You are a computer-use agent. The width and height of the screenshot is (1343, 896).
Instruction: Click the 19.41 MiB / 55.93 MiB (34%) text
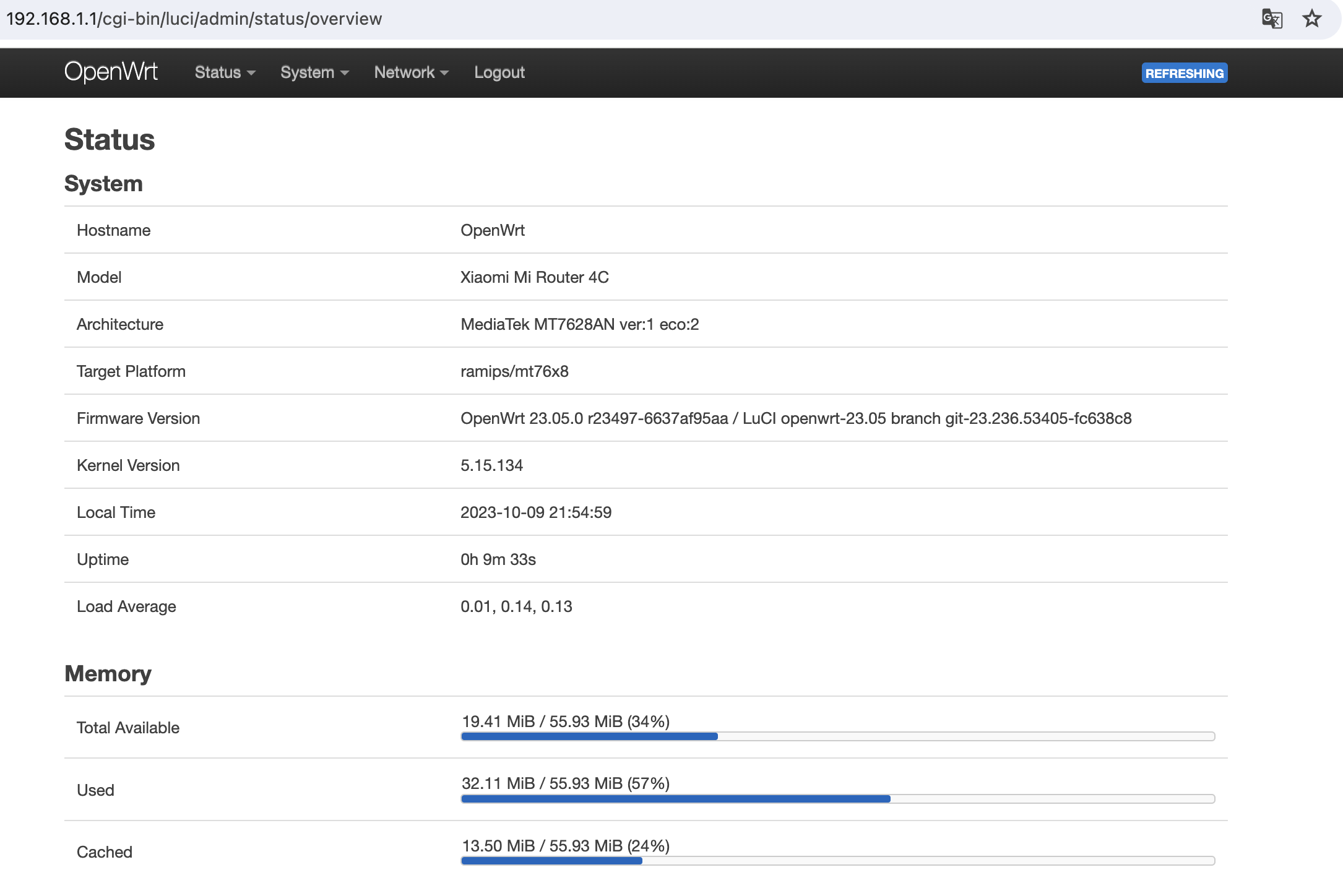(x=566, y=722)
